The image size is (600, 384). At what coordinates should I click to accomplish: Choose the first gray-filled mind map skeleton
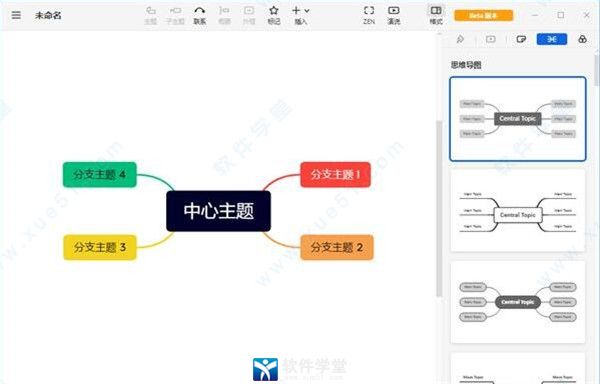[518, 119]
